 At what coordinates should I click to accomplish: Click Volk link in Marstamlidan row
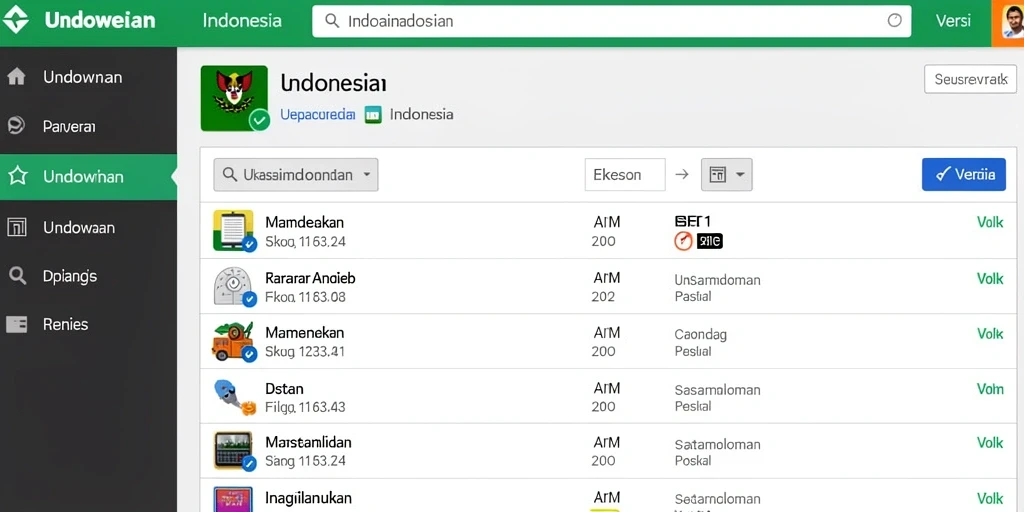[x=990, y=443]
